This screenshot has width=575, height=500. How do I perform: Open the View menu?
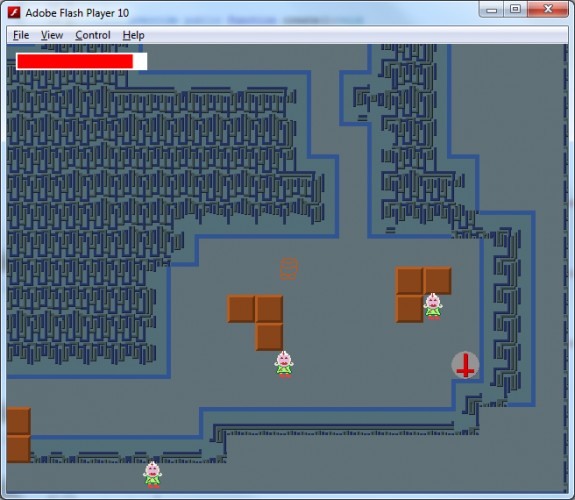[52, 35]
